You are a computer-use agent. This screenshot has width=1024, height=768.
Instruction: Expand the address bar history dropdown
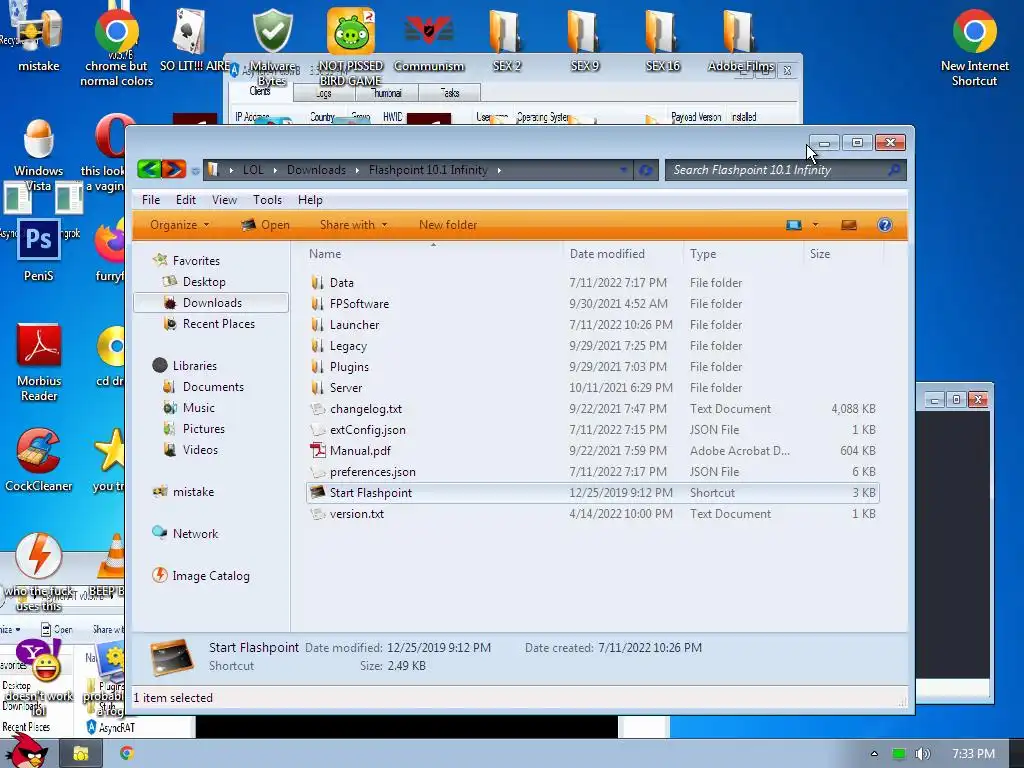coord(624,170)
